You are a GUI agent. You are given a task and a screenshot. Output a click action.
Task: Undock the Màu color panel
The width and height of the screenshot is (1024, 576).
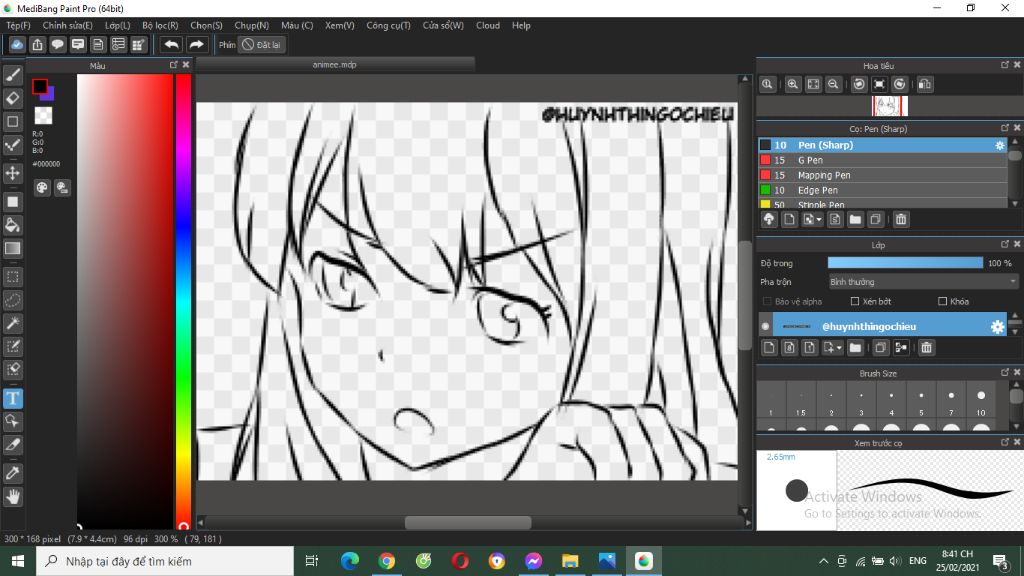click(174, 65)
